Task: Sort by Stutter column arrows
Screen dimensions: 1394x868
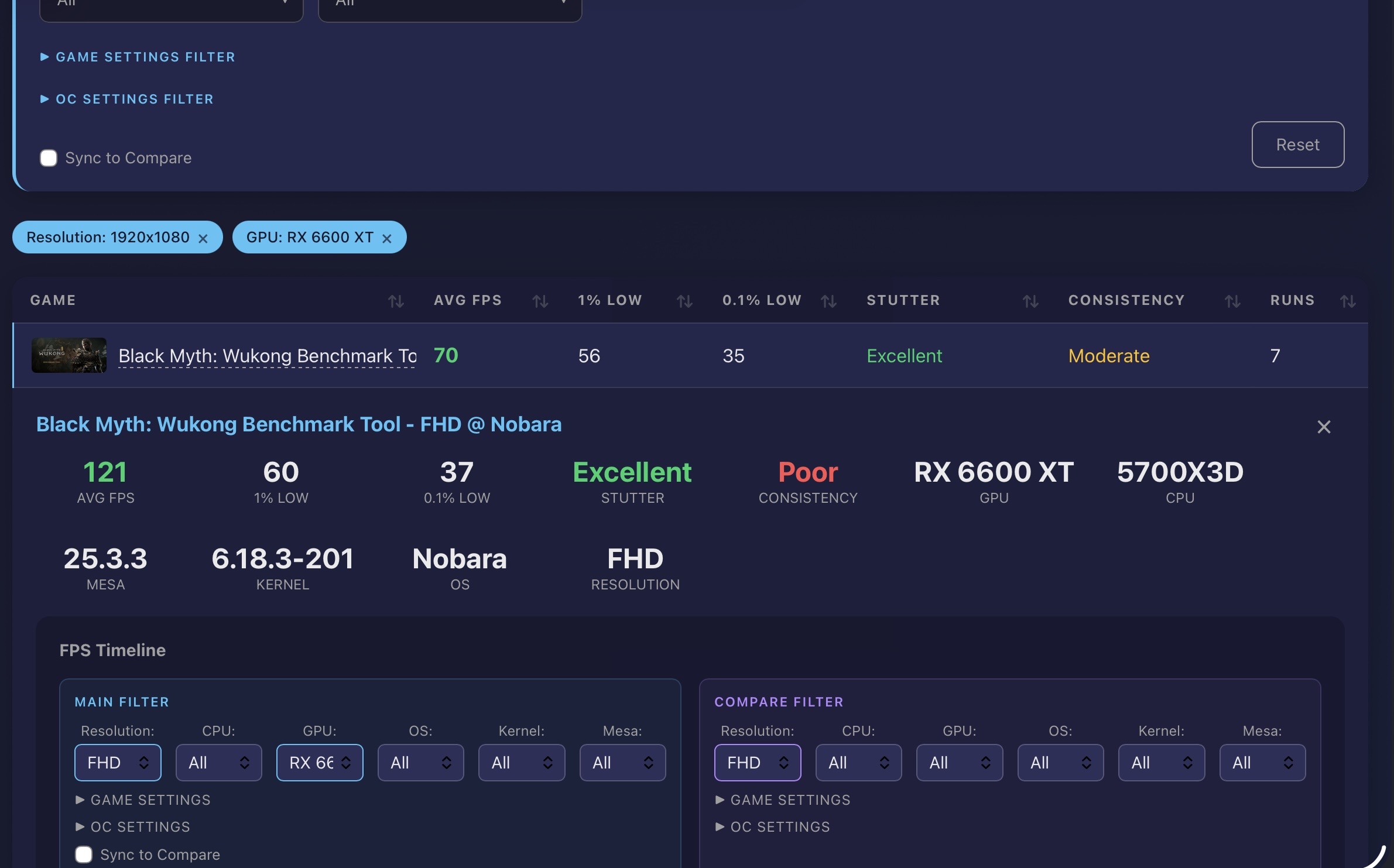Action: click(1030, 301)
